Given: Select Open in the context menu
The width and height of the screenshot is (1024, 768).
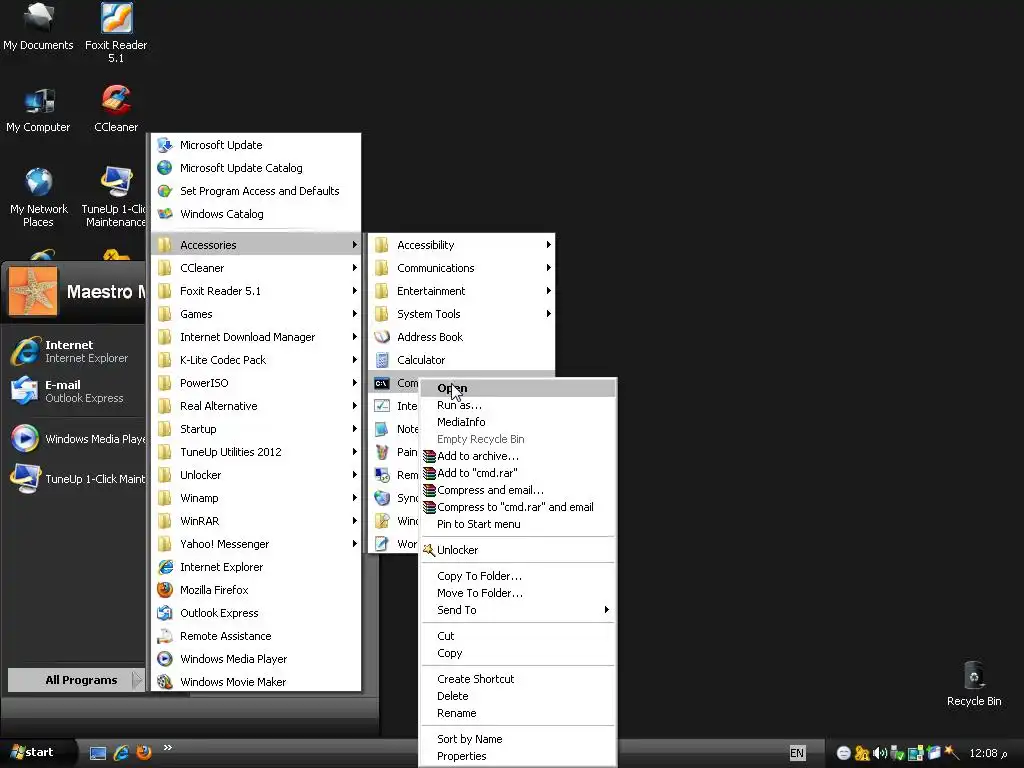Looking at the screenshot, I should (x=517, y=388).
